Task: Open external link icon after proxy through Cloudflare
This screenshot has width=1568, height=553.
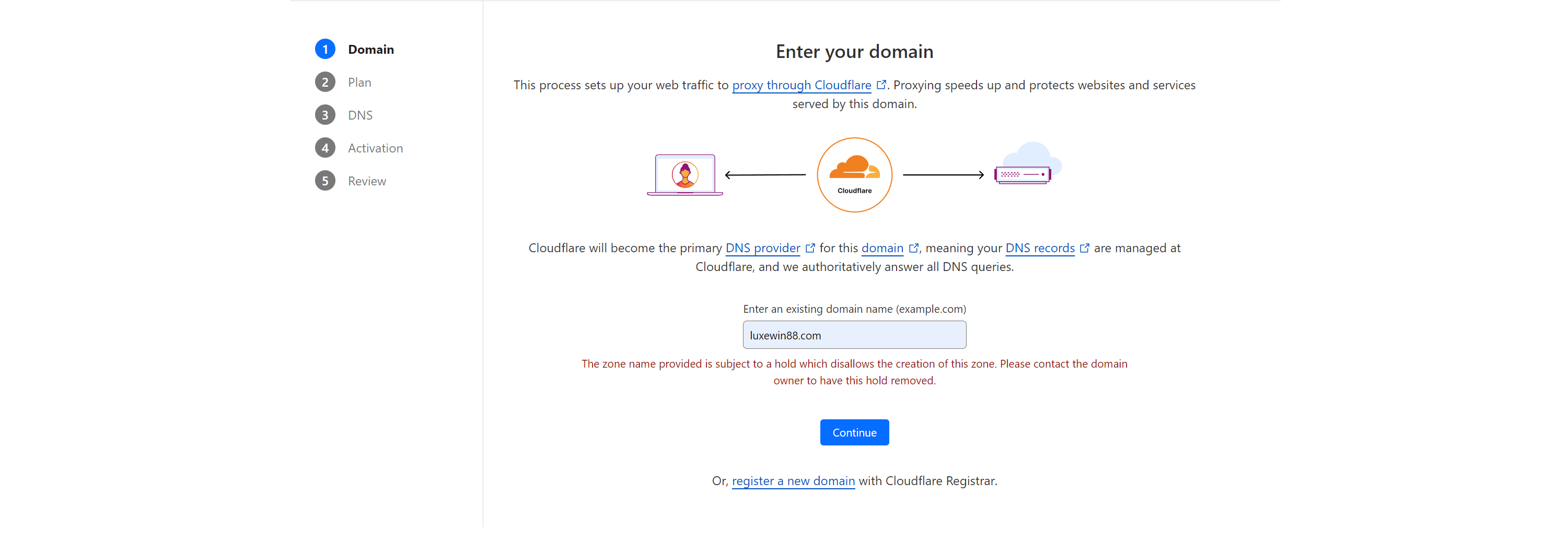Action: [x=881, y=85]
